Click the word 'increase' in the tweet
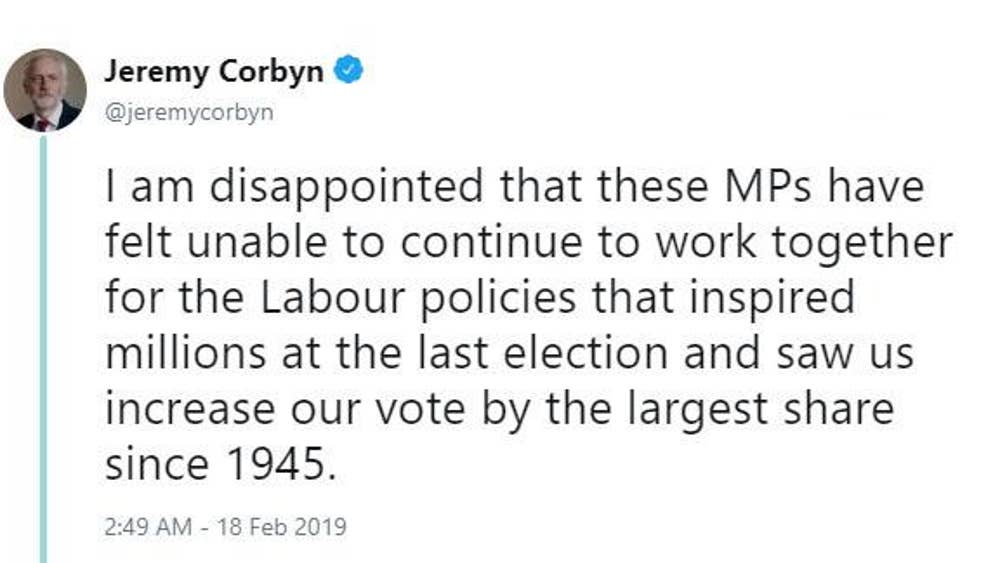1000x563 pixels. pos(190,409)
